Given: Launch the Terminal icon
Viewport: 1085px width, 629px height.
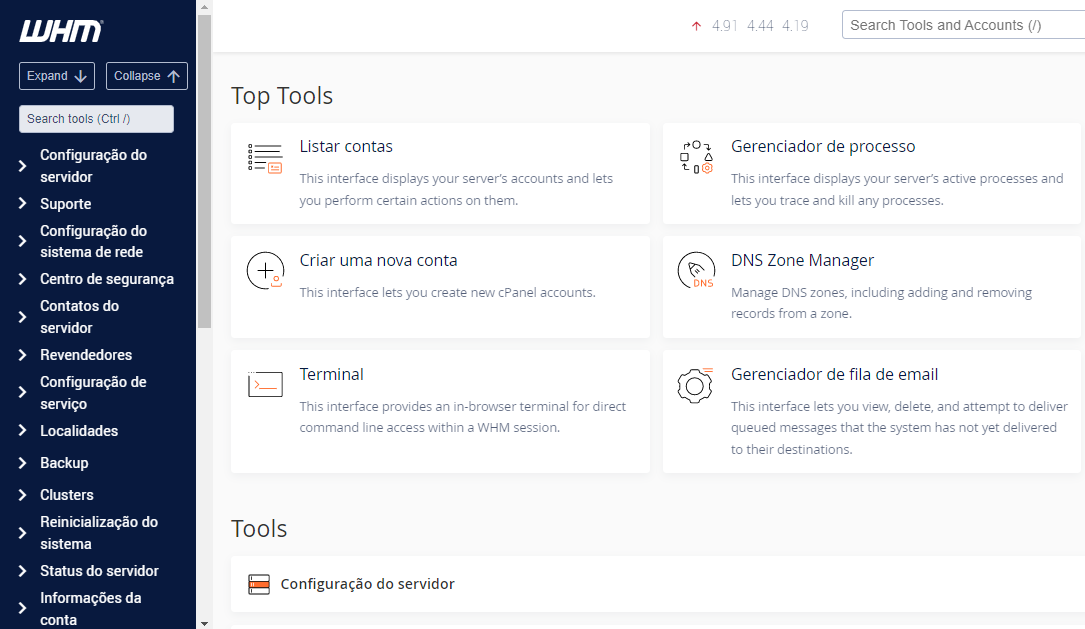Looking at the screenshot, I should tap(265, 385).
